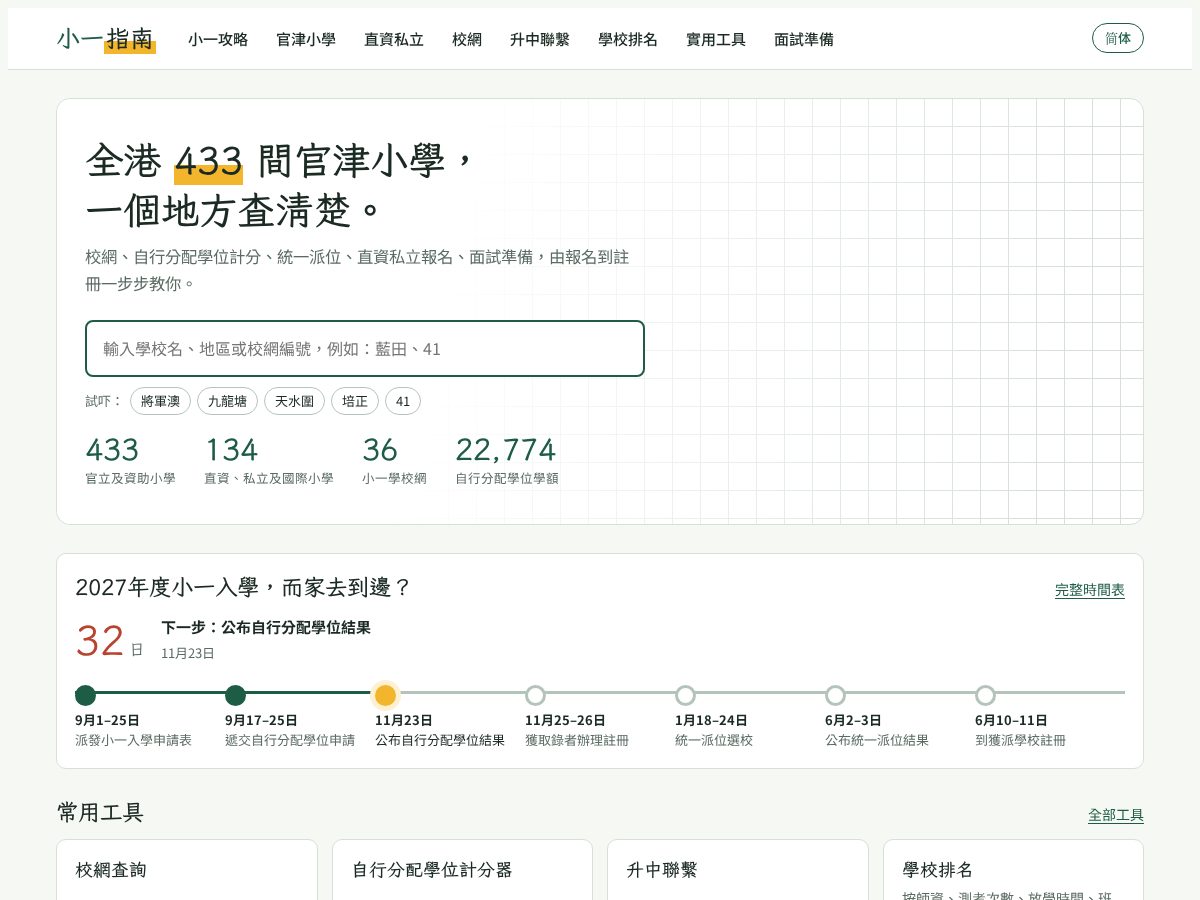The width and height of the screenshot is (1200, 900).
Task: Go to 官津小學 in navigation
Action: point(306,40)
